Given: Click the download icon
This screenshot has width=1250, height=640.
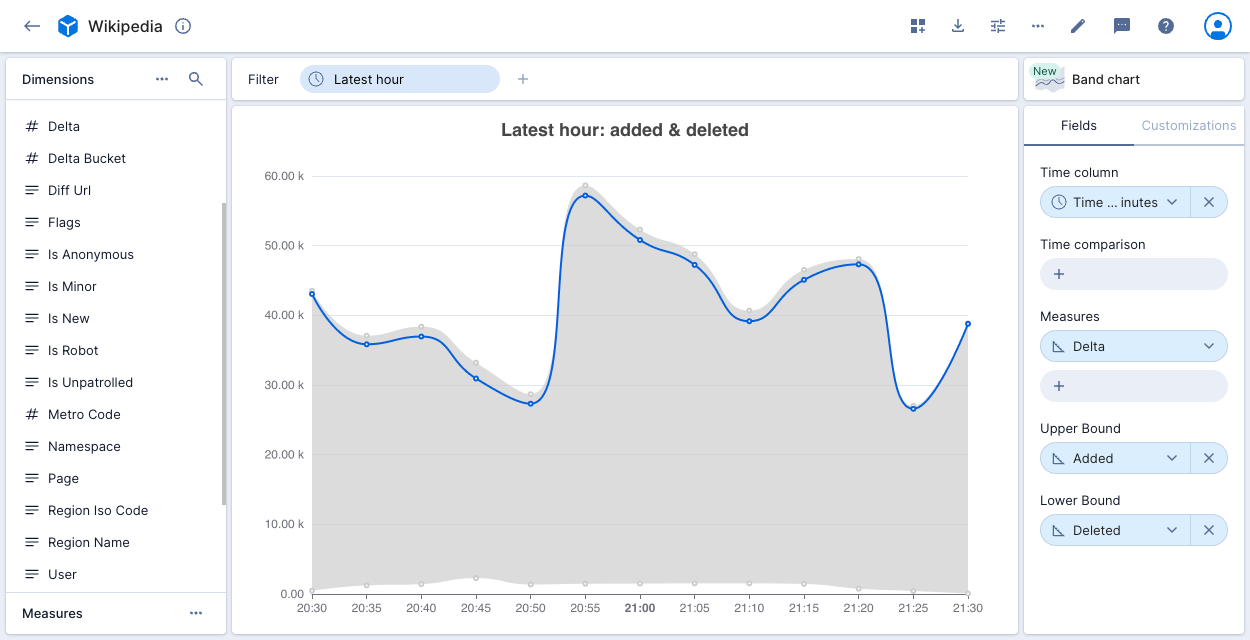Looking at the screenshot, I should [958, 26].
